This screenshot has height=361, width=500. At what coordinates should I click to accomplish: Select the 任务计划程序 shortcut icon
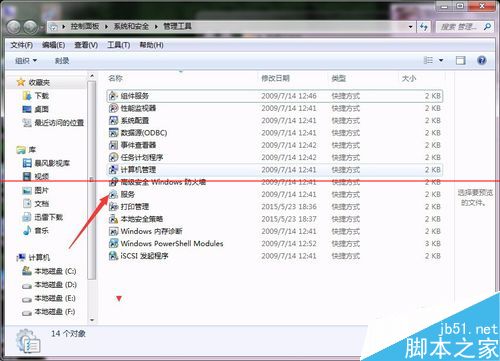114,157
